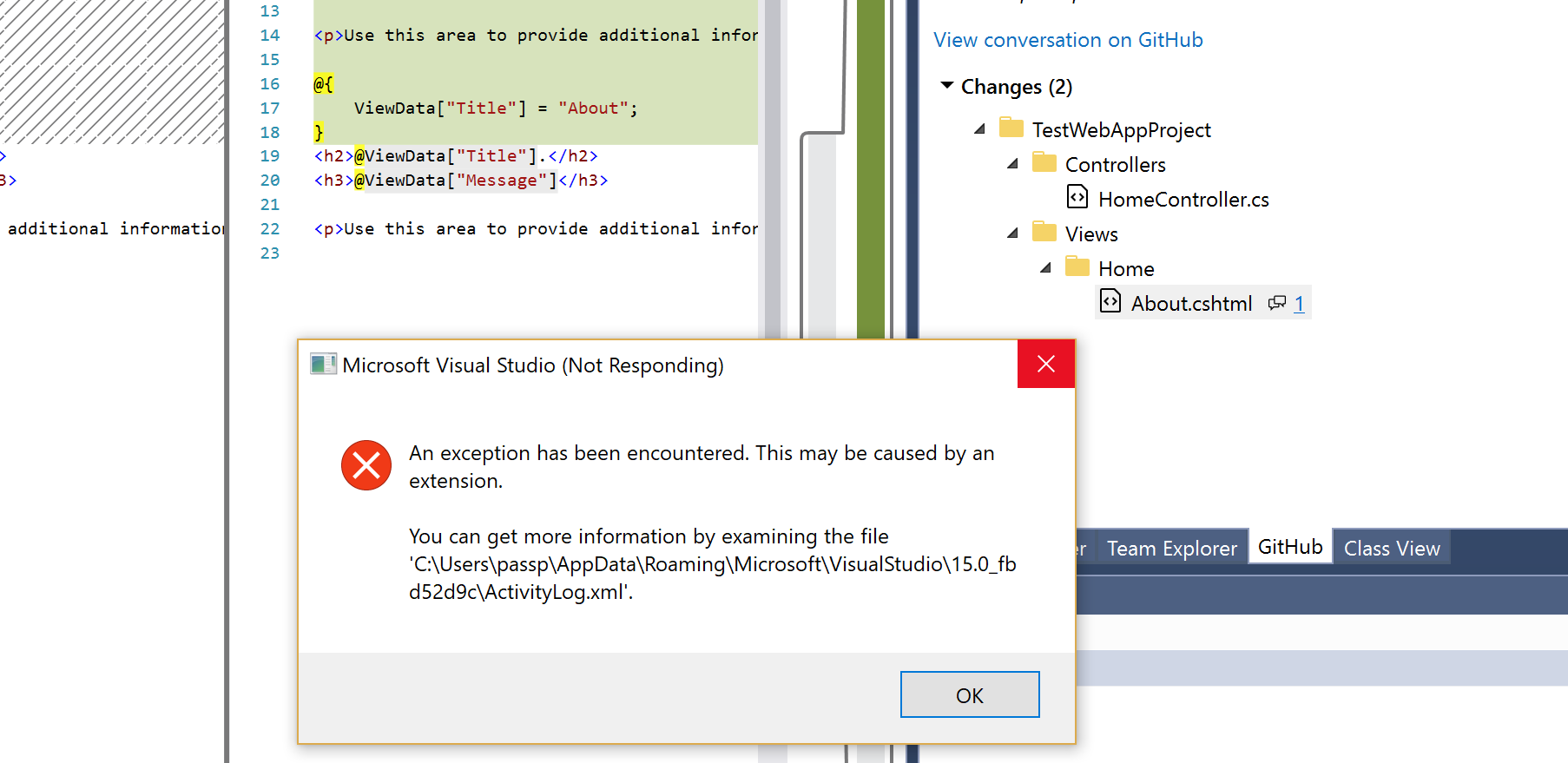This screenshot has height=763, width=1568.
Task: Select About.cshtml file in changes
Action: pyautogui.click(x=1191, y=304)
